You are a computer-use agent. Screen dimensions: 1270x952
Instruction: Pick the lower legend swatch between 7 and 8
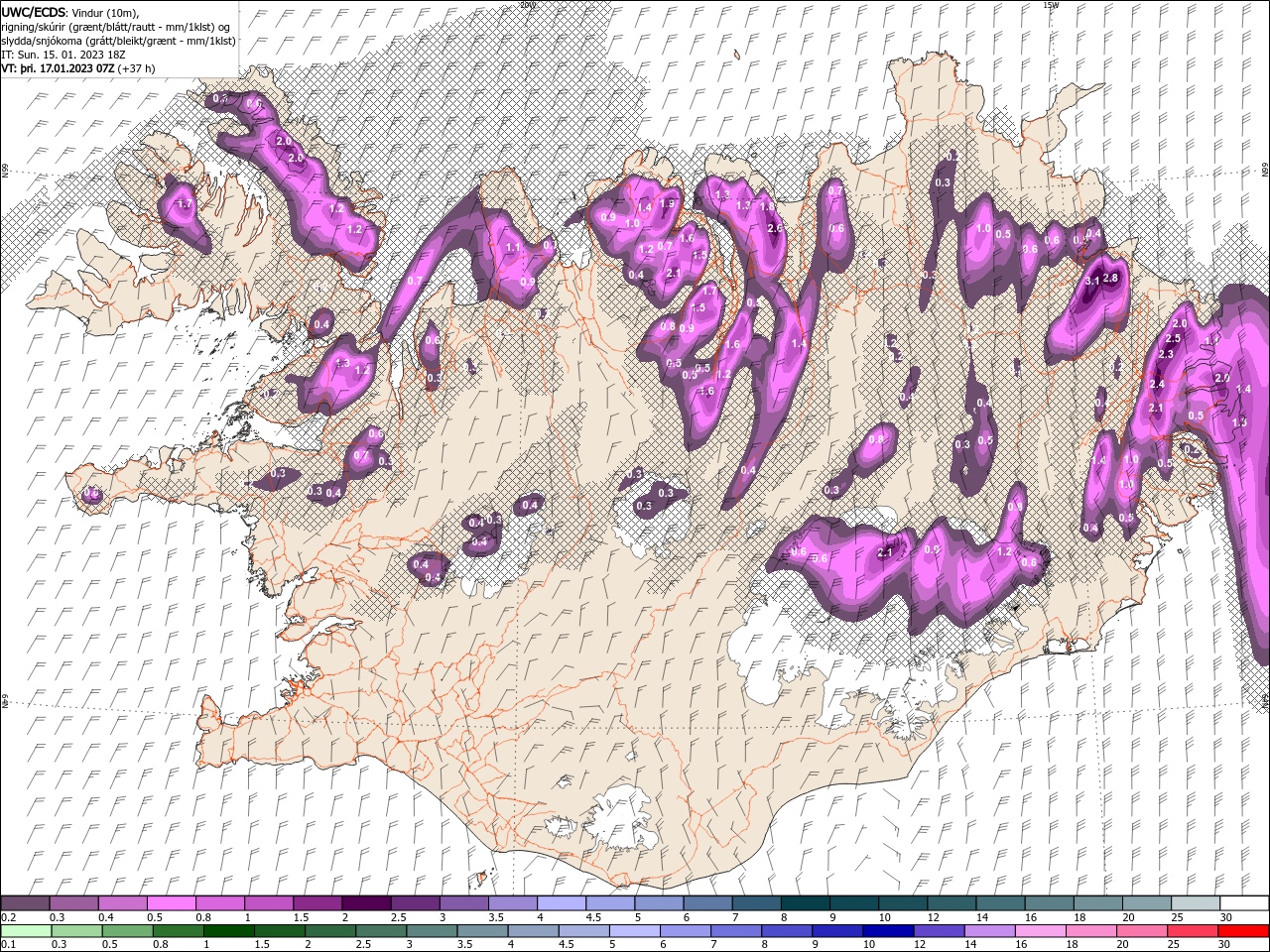coord(735,931)
